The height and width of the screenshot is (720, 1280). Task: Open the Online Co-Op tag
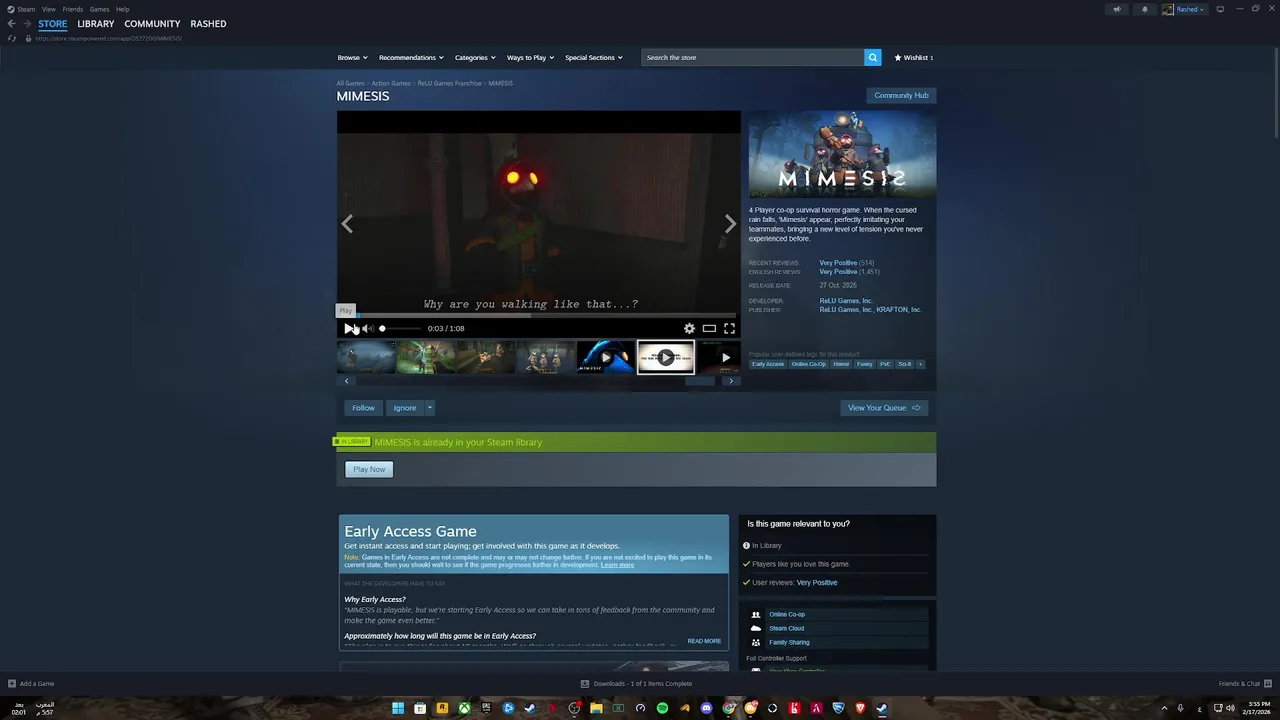pyautogui.click(x=808, y=364)
